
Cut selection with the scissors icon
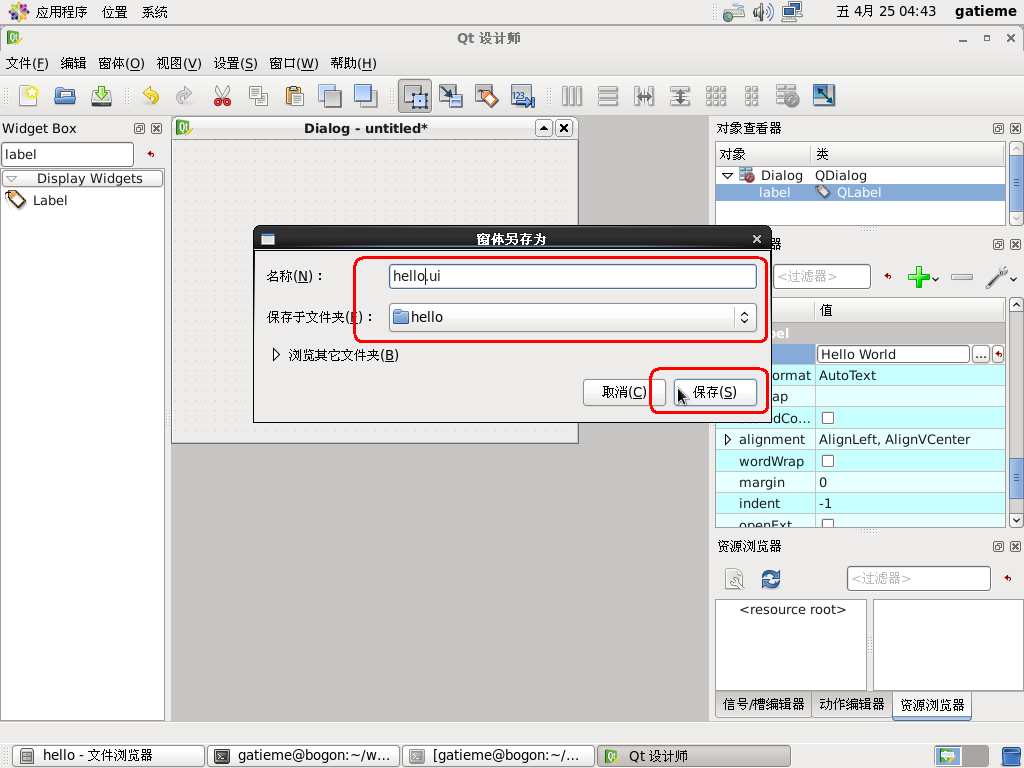click(x=223, y=96)
